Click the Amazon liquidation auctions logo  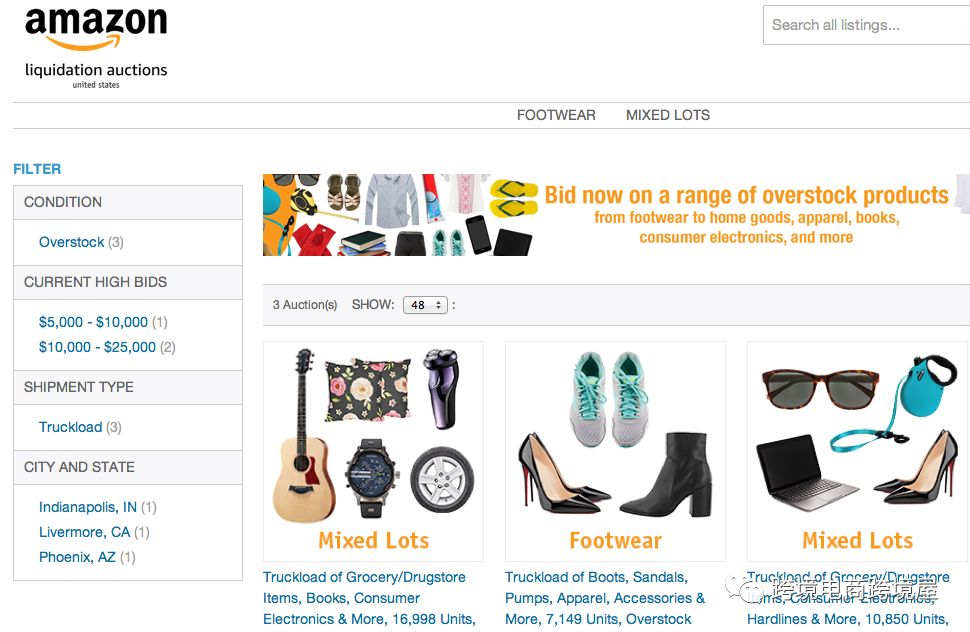pos(96,48)
